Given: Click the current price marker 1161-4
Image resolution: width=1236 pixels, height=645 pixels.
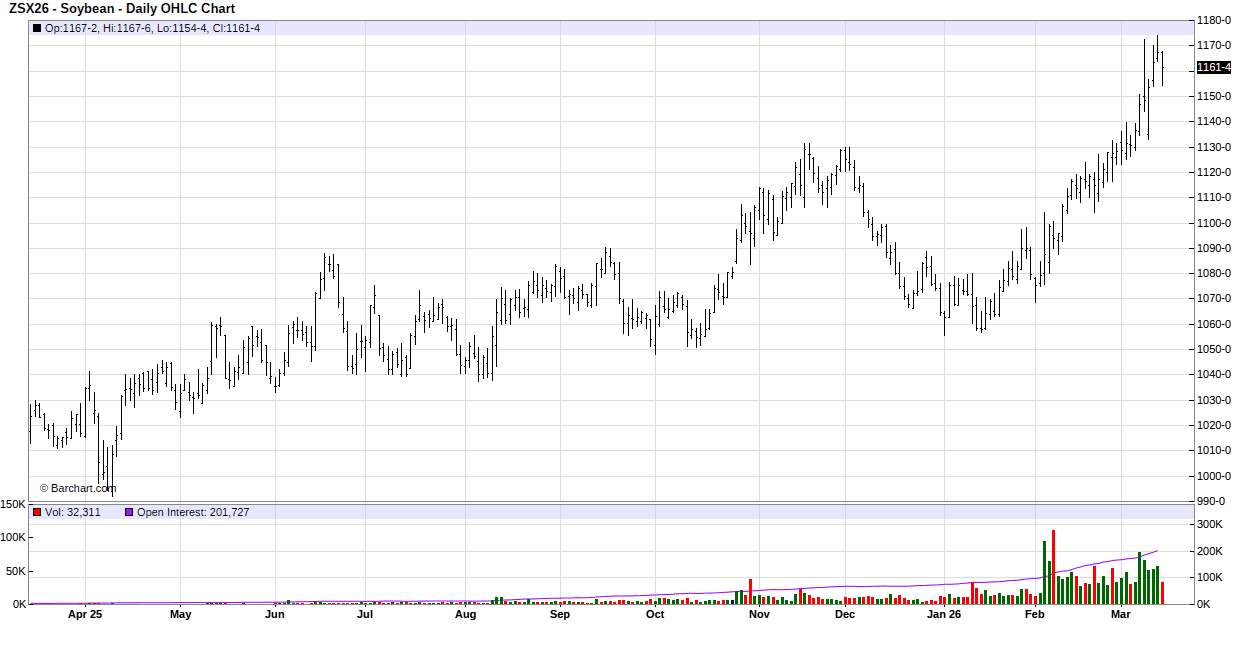Looking at the screenshot, I should [x=1213, y=67].
